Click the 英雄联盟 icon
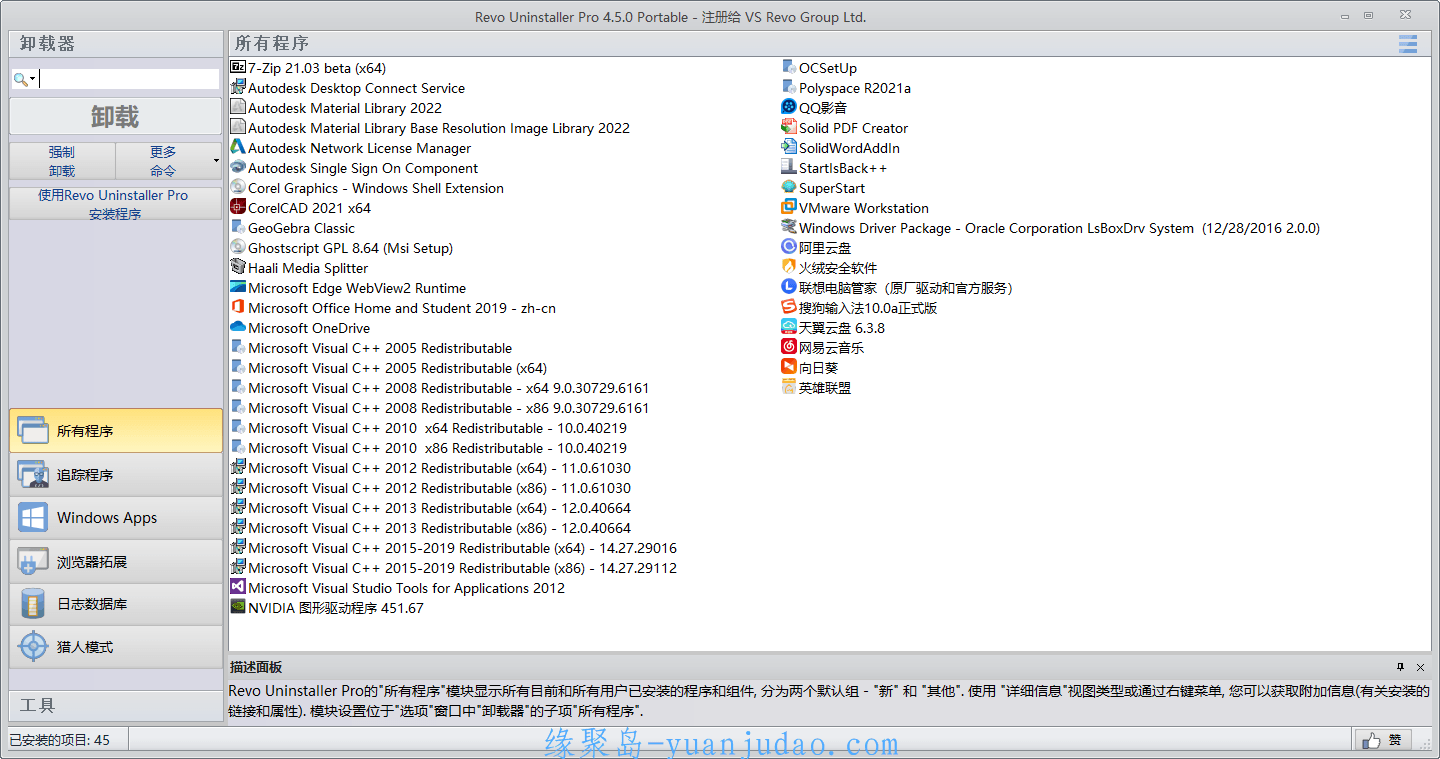 tap(789, 387)
